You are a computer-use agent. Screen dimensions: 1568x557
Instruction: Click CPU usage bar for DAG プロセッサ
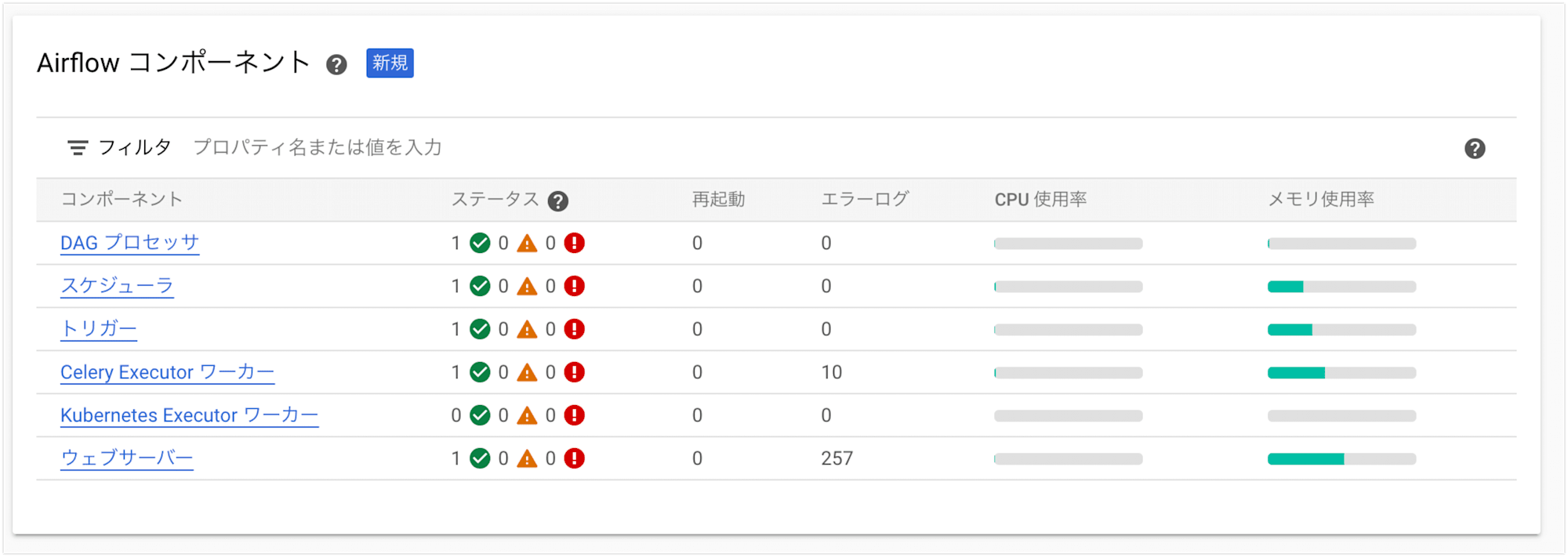coord(1068,244)
